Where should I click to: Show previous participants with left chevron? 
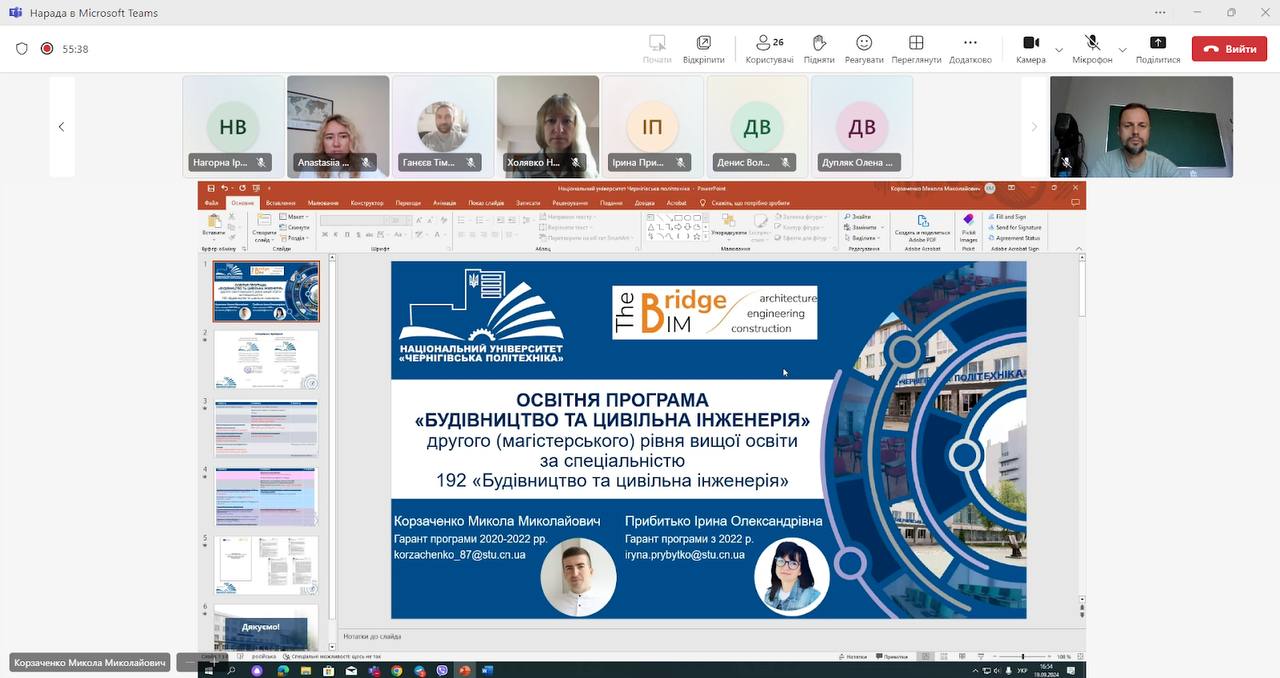61,127
